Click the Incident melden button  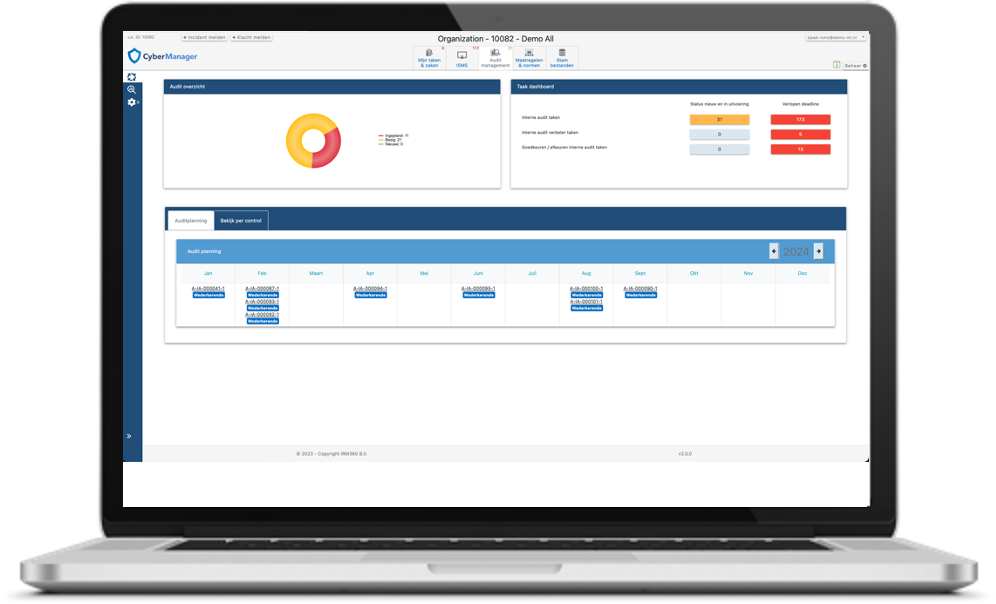pyautogui.click(x=203, y=37)
